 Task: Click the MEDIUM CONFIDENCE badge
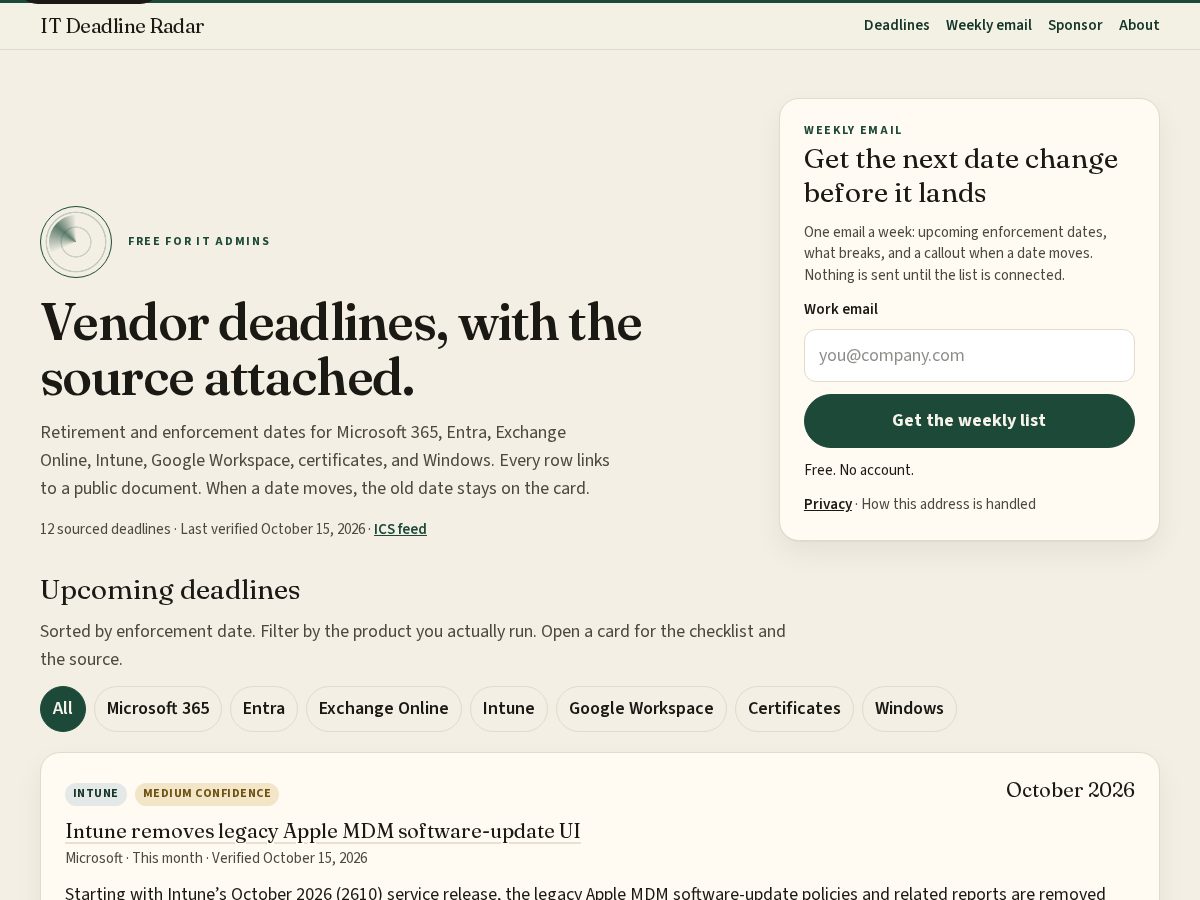click(207, 794)
